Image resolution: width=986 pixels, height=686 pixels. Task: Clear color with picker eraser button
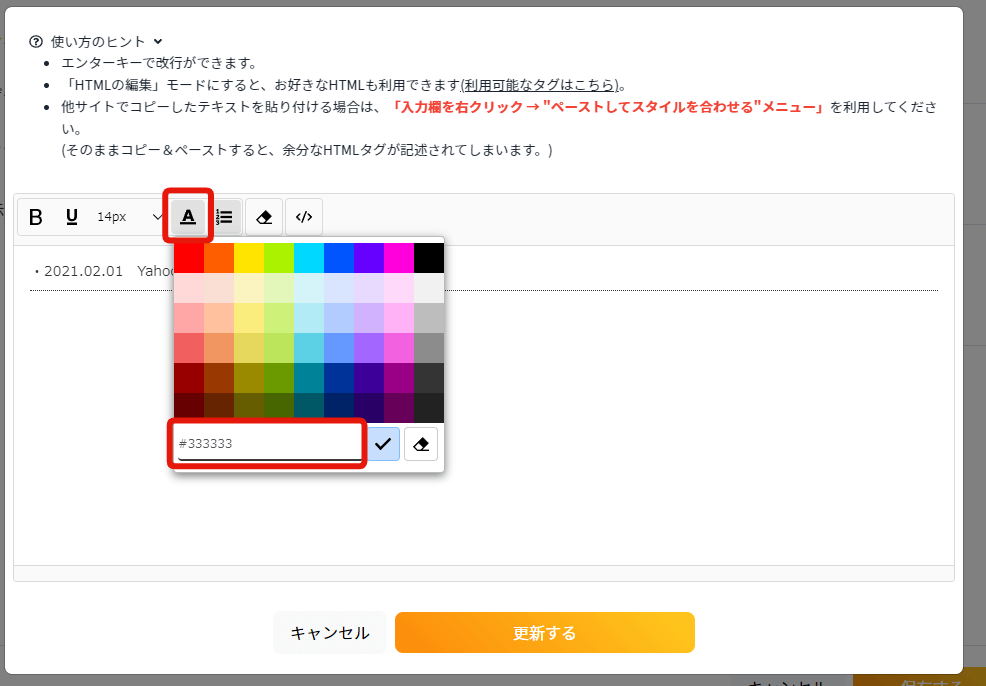pyautogui.click(x=421, y=444)
